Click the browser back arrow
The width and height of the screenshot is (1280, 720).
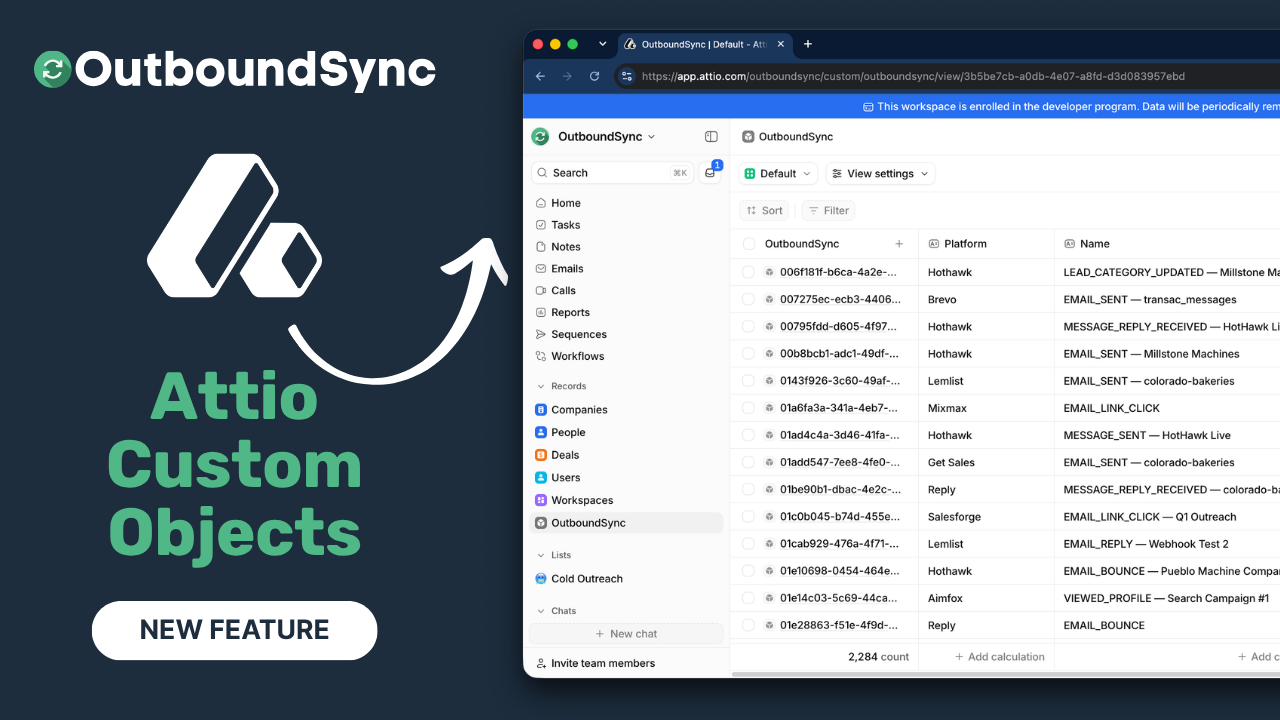pos(541,76)
